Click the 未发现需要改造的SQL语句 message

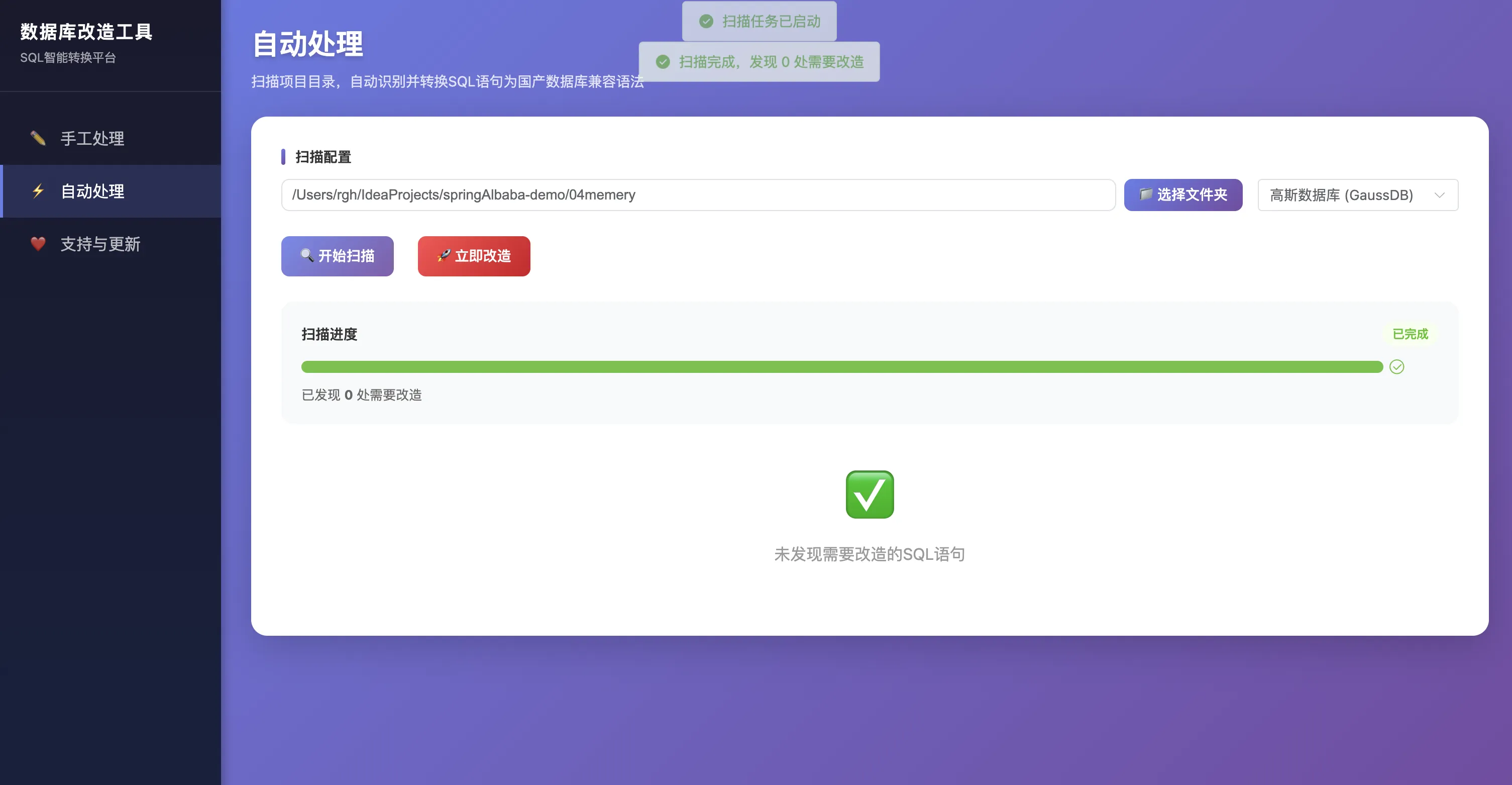click(870, 554)
